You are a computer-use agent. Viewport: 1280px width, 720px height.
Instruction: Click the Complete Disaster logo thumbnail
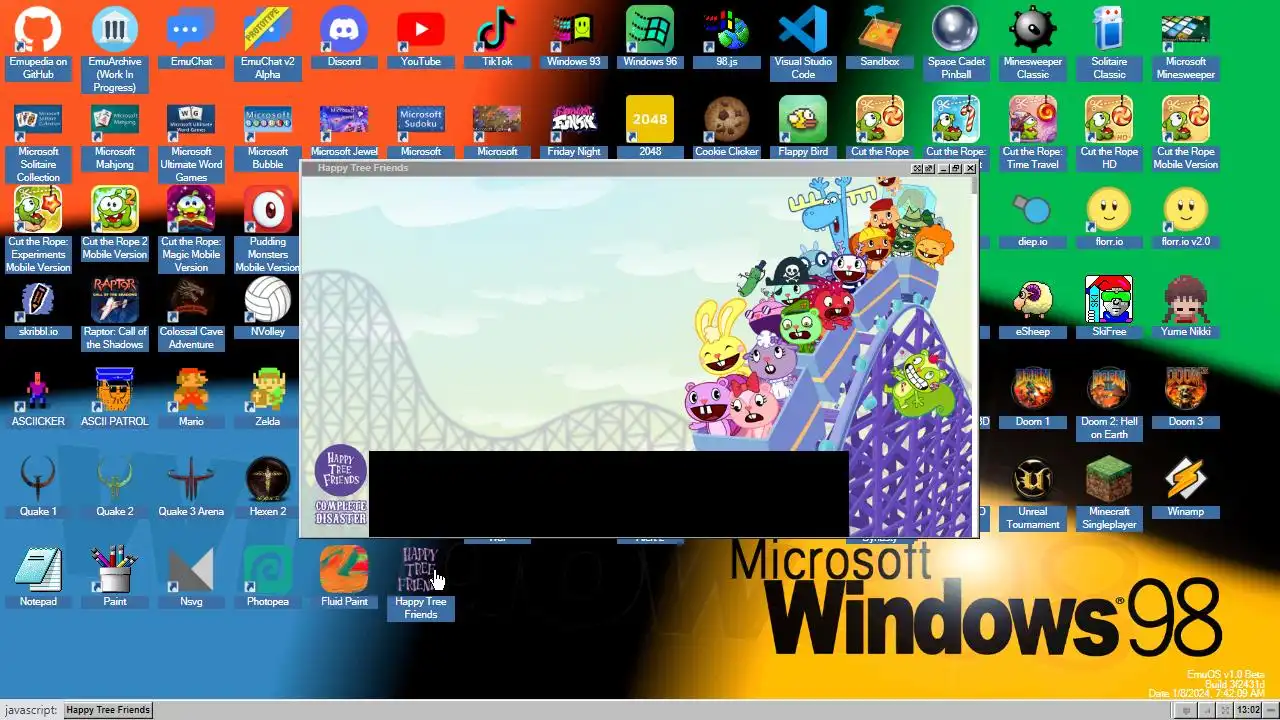pos(340,486)
